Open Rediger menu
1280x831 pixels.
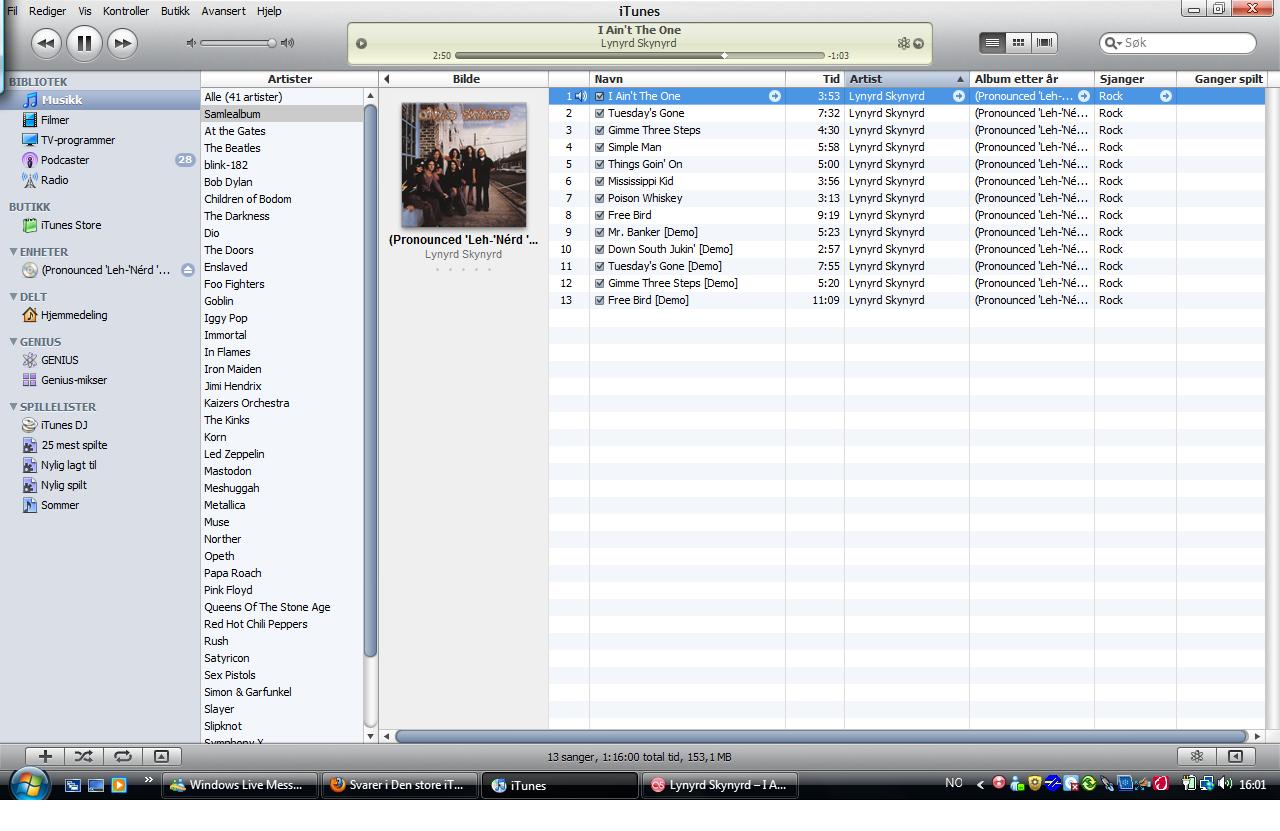(47, 11)
